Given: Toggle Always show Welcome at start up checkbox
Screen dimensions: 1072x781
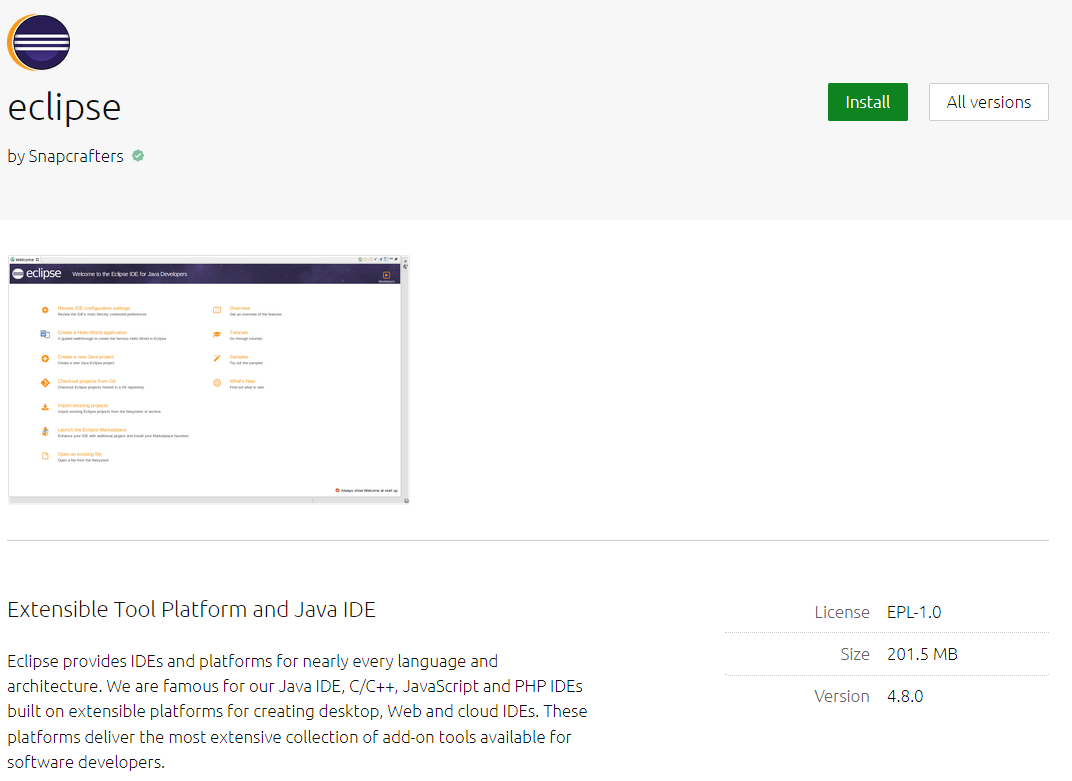Looking at the screenshot, I should pos(338,490).
